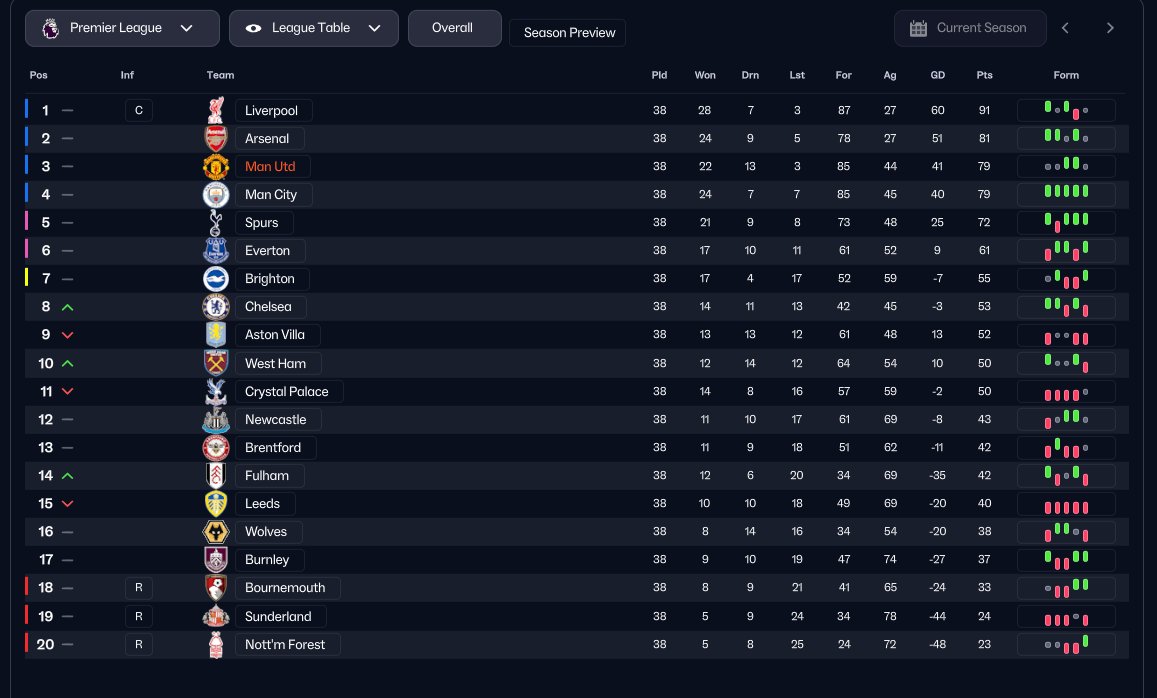Switch to the Season Preview tab
Viewport: 1157px width, 698px height.
(x=568, y=33)
